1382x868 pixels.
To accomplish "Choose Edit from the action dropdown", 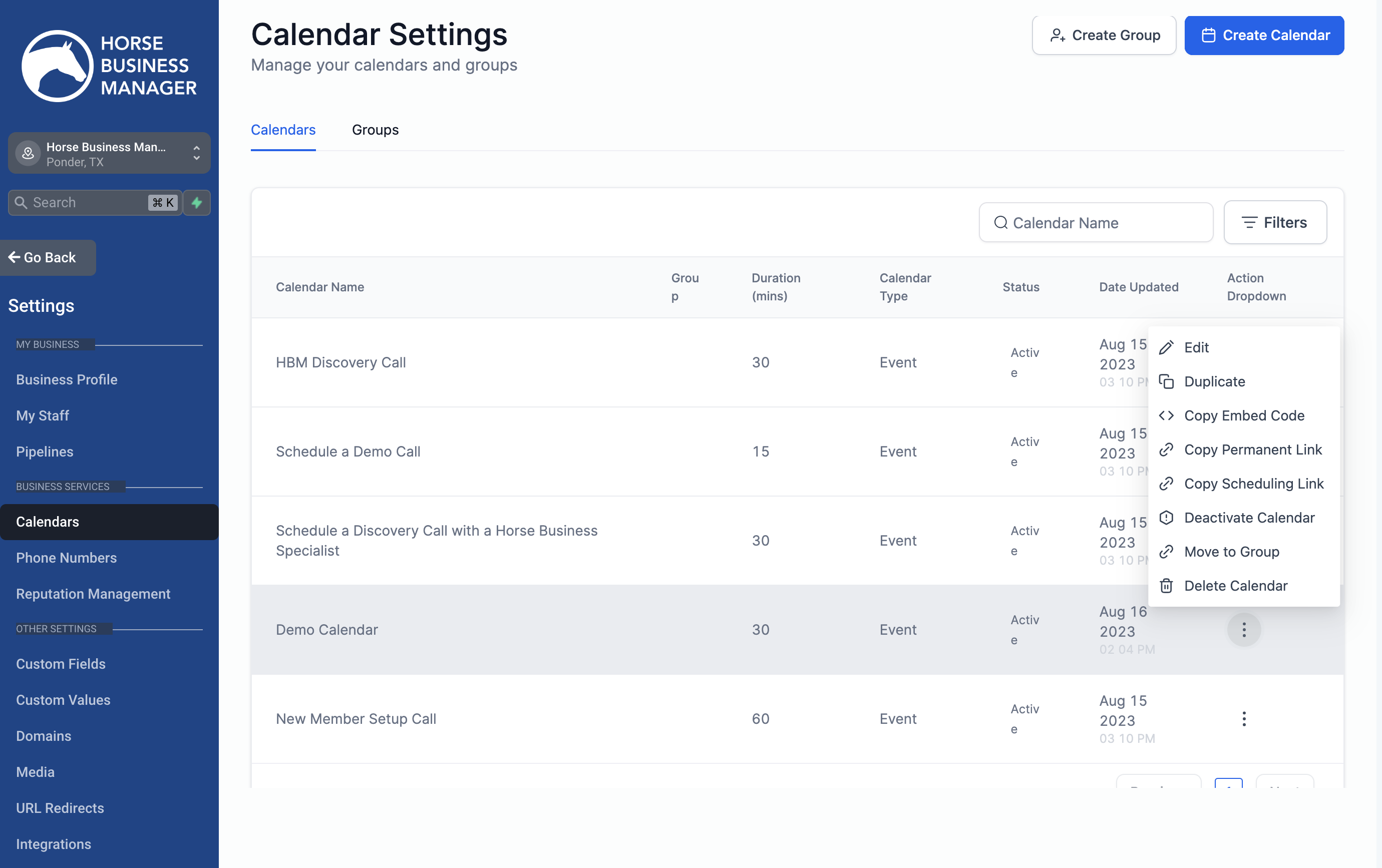I will pos(1244,347).
